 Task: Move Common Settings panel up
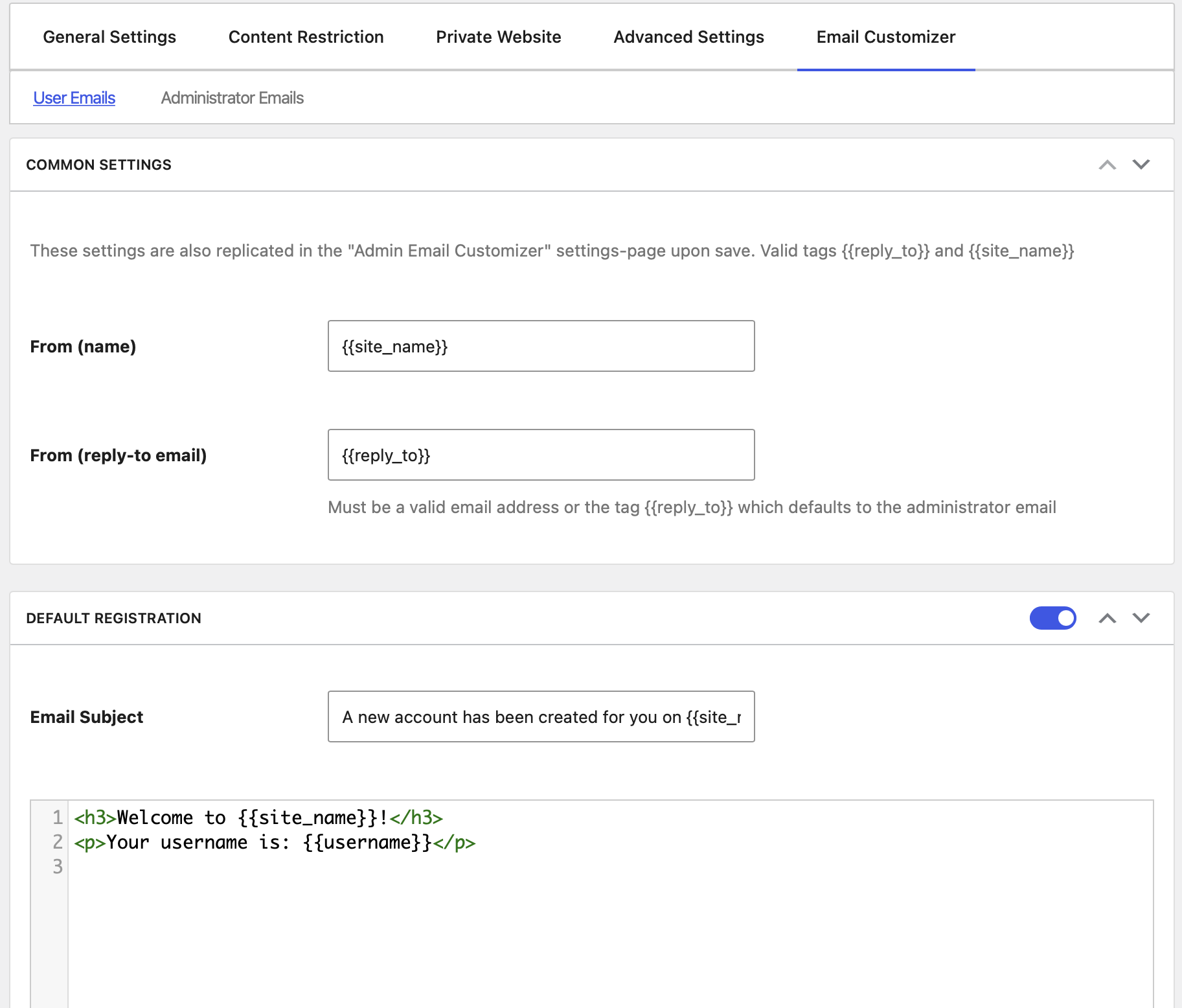1107,165
